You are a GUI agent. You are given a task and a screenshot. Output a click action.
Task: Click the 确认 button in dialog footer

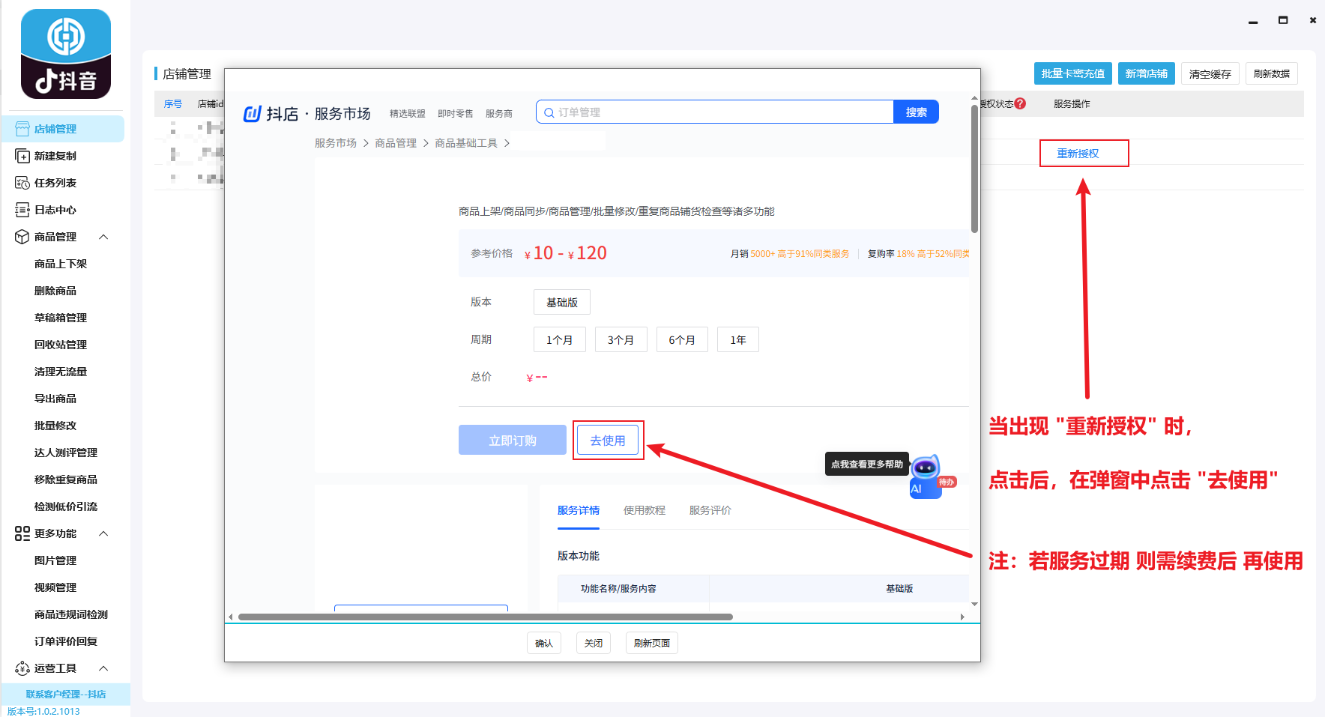click(544, 643)
